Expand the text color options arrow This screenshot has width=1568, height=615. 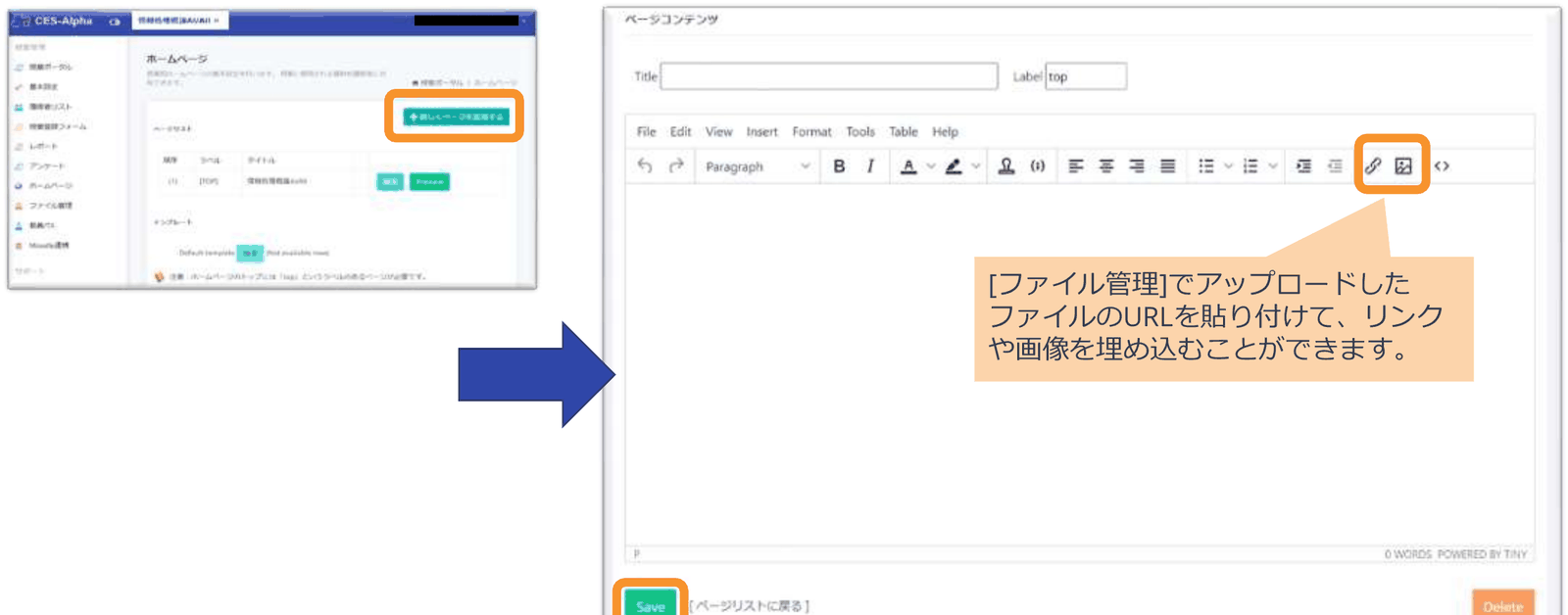931,166
